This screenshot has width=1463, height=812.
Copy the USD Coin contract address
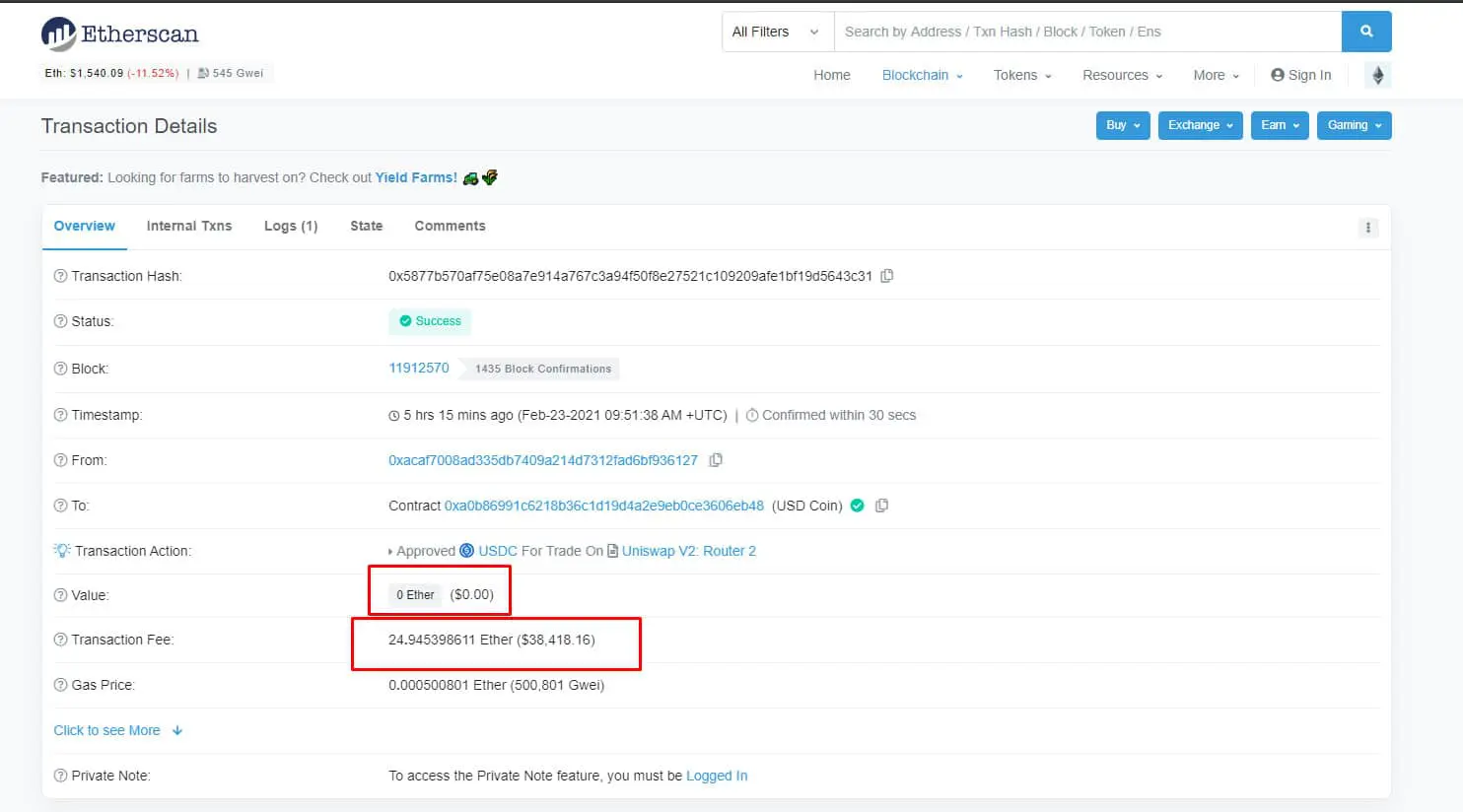pos(882,506)
